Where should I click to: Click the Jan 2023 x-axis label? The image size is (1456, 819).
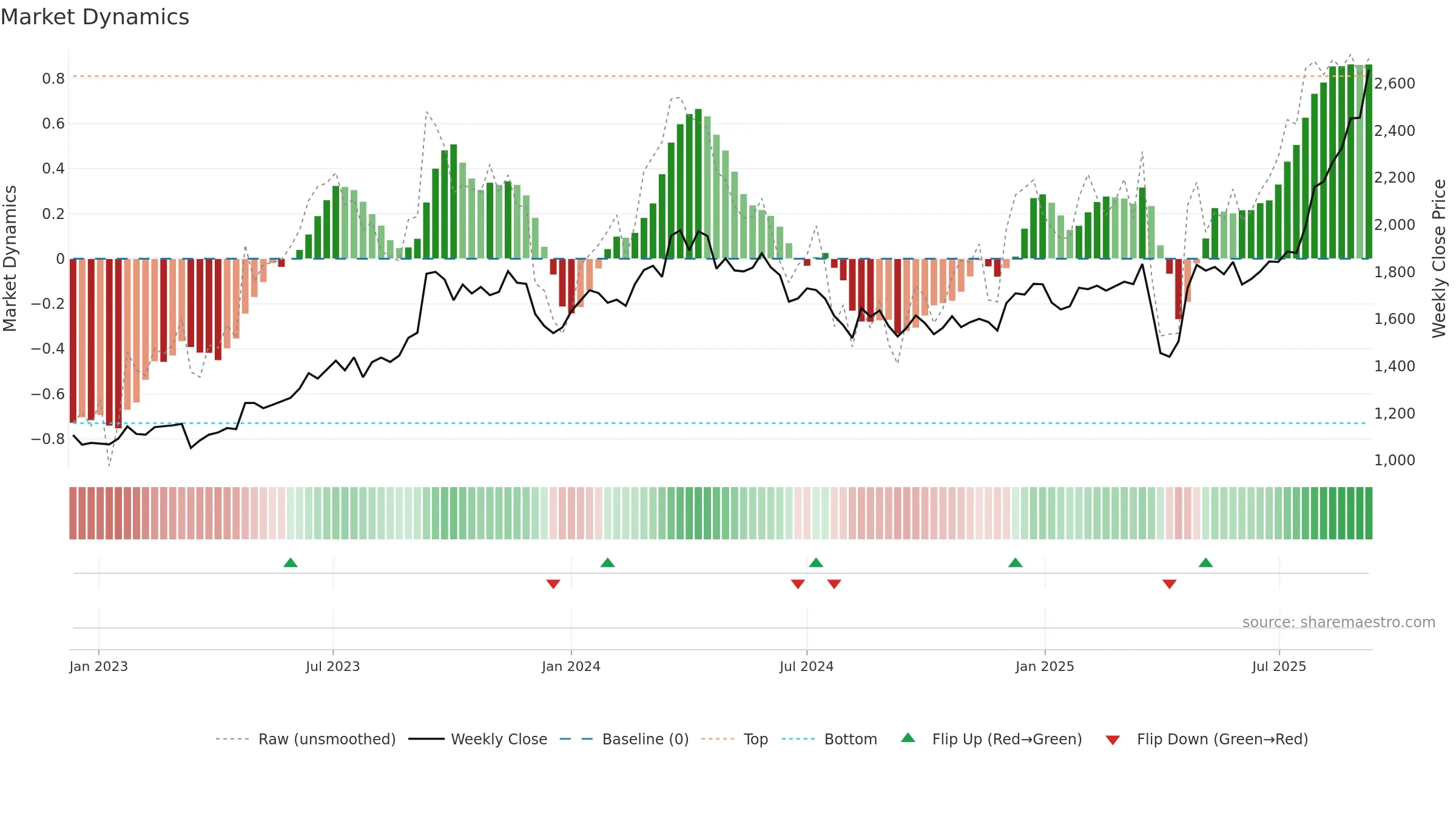[x=99, y=667]
